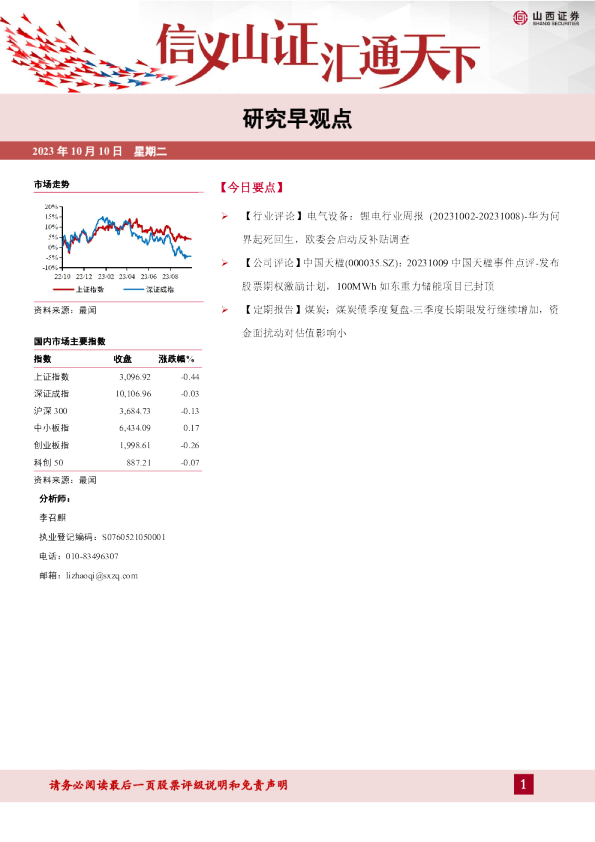The height and width of the screenshot is (842, 595).
Task: Click the third red arrow bullet
Action: (225, 310)
